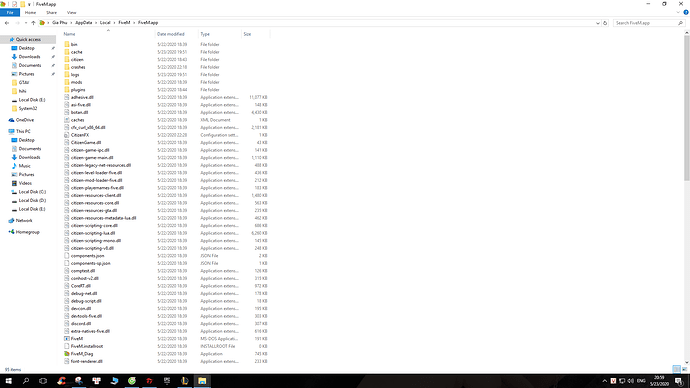Switch to the View ribbon tab
The height and width of the screenshot is (388, 690).
(x=71, y=13)
